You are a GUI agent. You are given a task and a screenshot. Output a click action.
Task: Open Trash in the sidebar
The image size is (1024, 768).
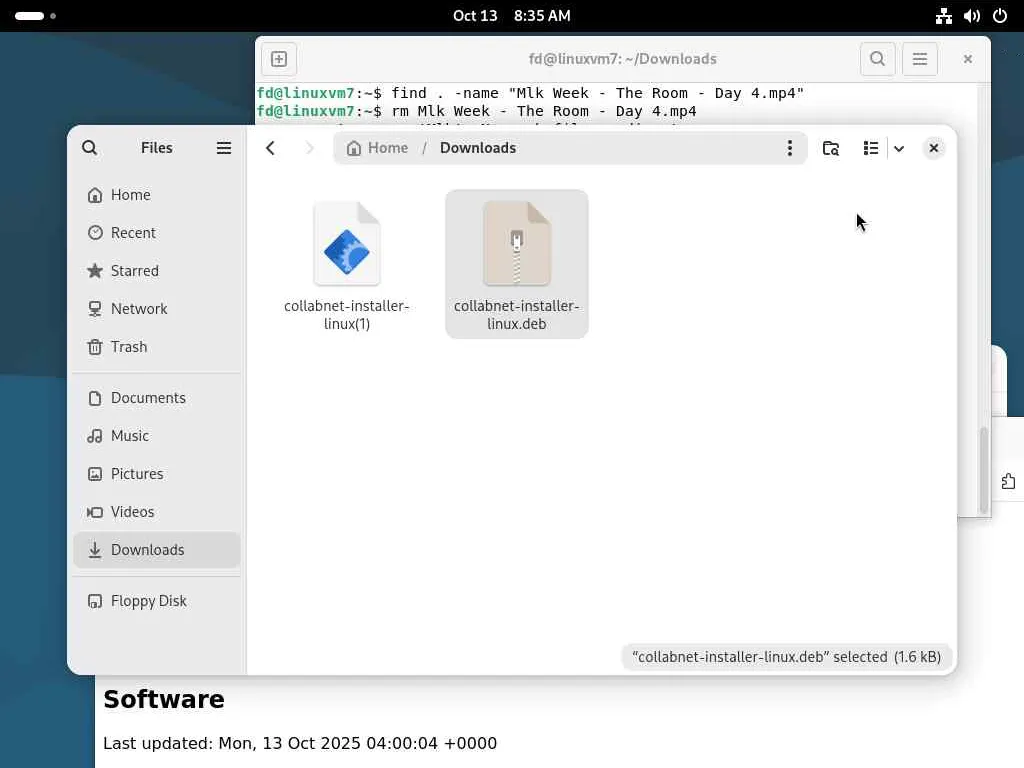click(157, 346)
